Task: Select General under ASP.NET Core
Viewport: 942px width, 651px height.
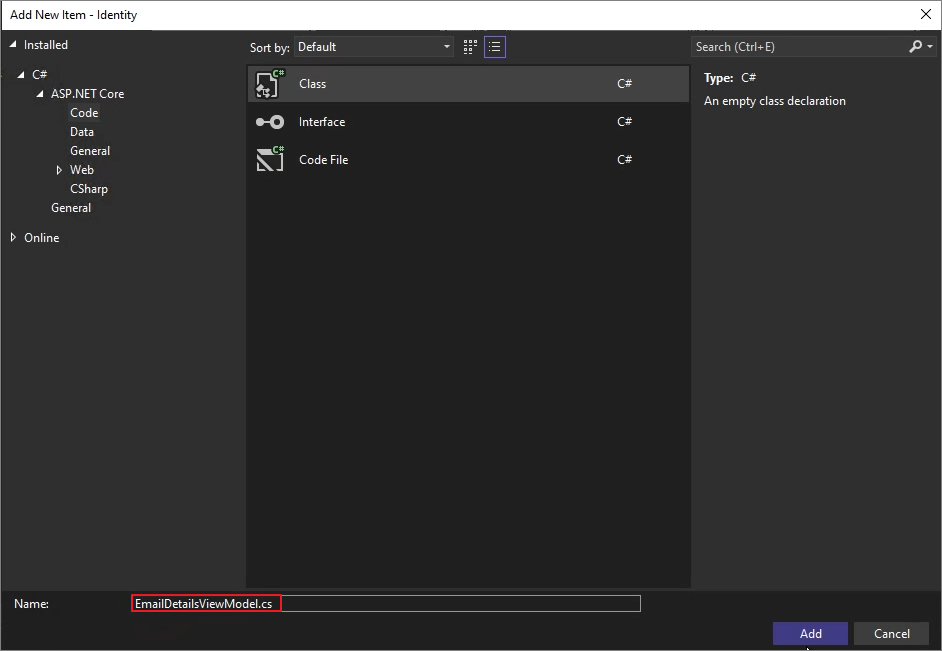Action: [90, 151]
